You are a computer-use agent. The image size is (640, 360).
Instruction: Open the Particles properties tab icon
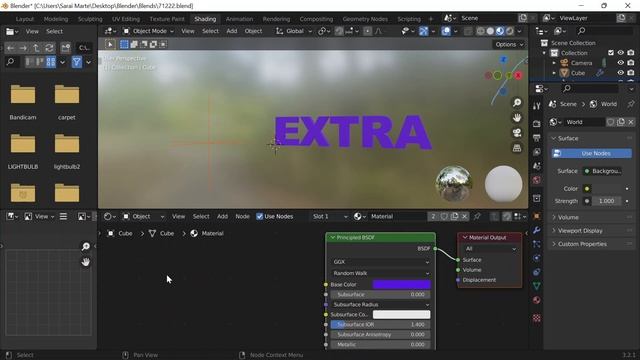point(537,244)
